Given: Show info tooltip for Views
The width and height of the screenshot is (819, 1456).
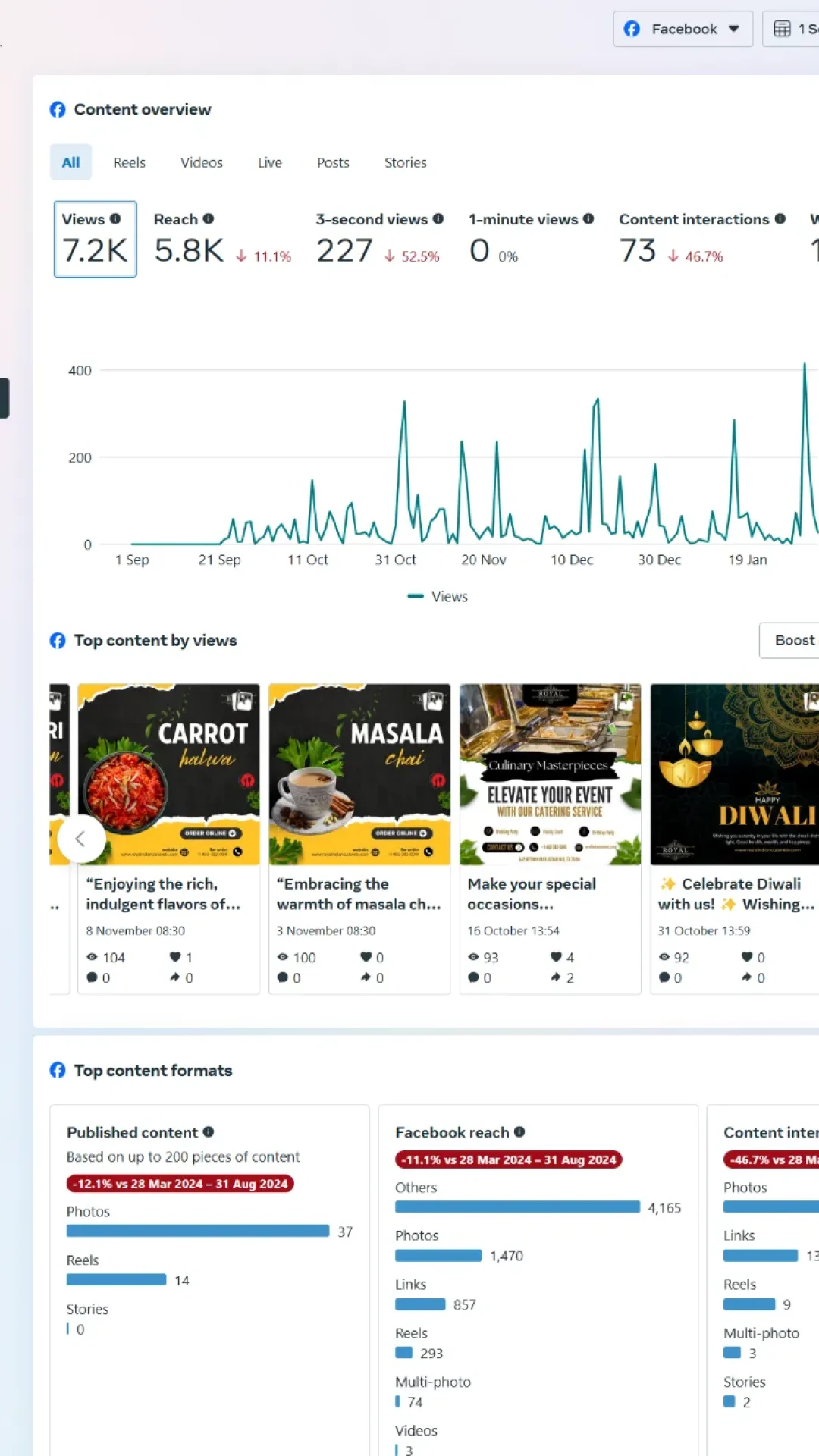Looking at the screenshot, I should (115, 219).
